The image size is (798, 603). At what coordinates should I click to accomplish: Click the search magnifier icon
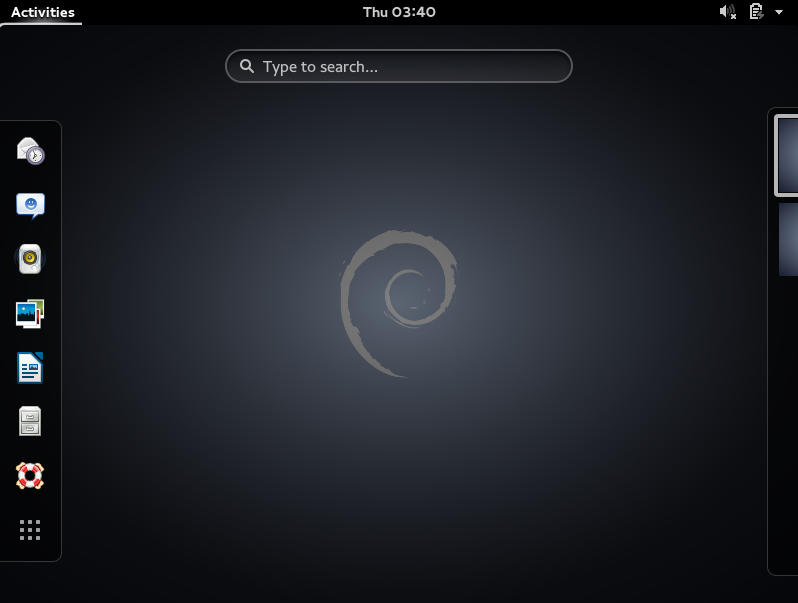(247, 67)
